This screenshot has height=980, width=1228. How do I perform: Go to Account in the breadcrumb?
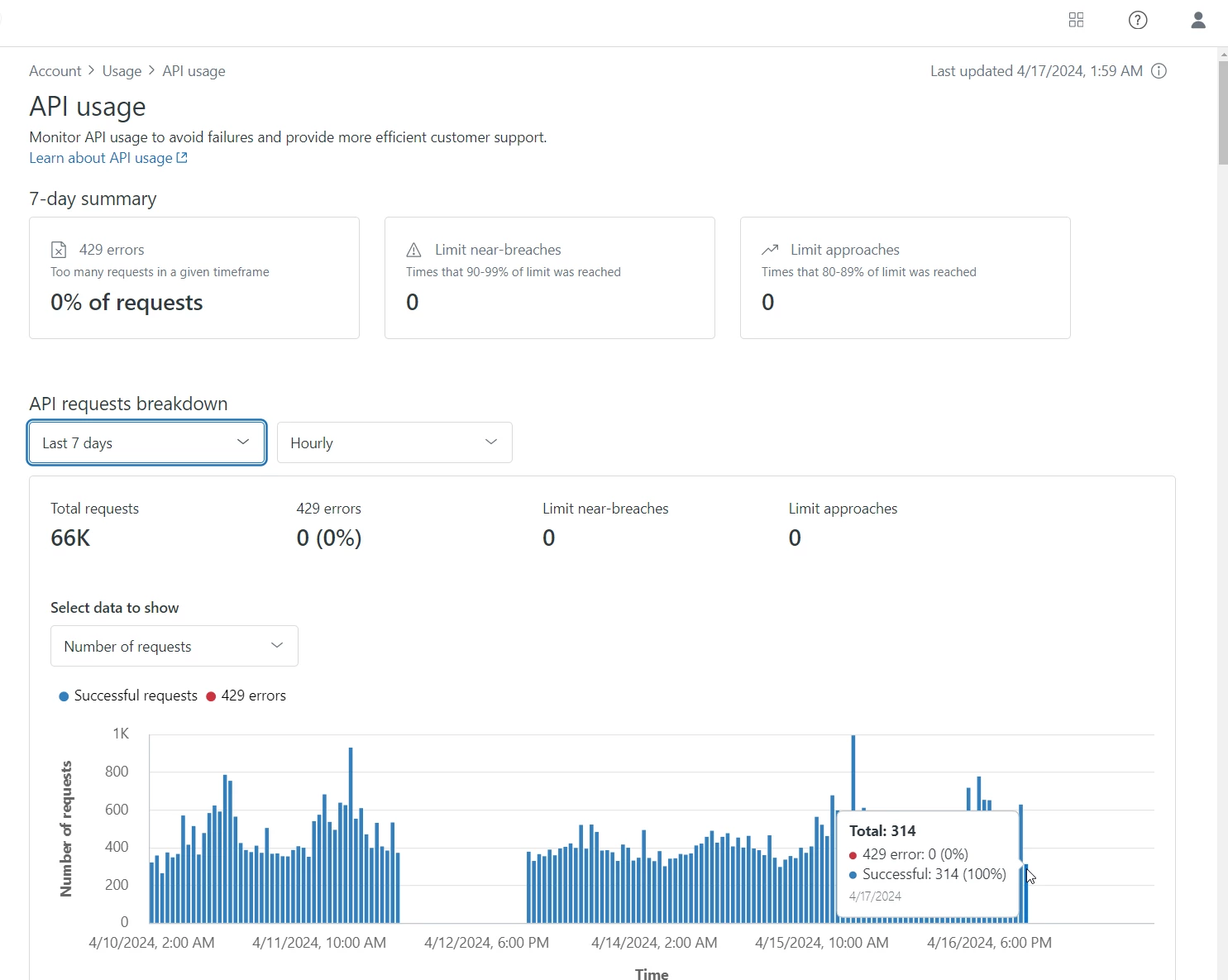coord(55,71)
